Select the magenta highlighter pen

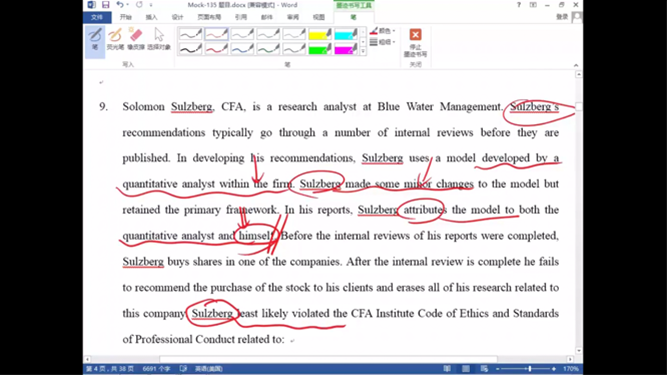[x=346, y=49]
